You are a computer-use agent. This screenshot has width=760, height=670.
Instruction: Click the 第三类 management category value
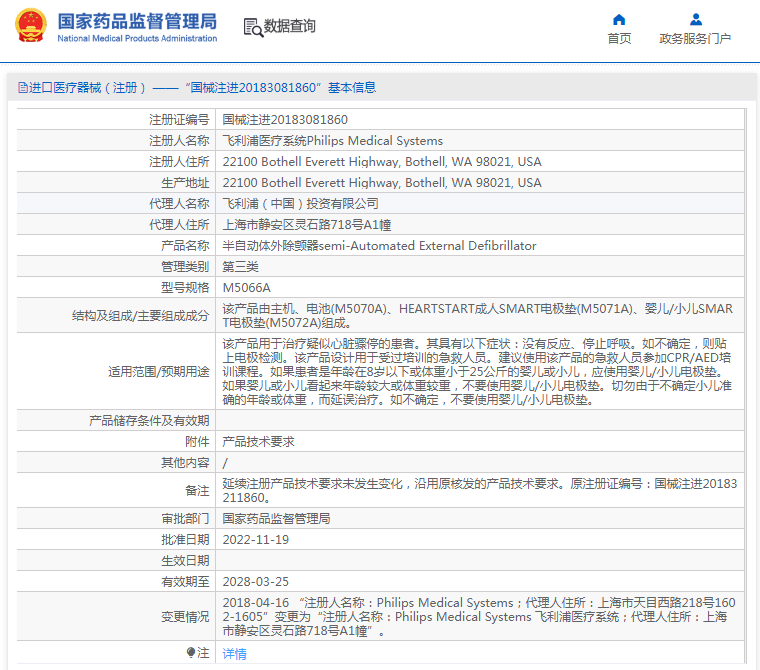240,267
